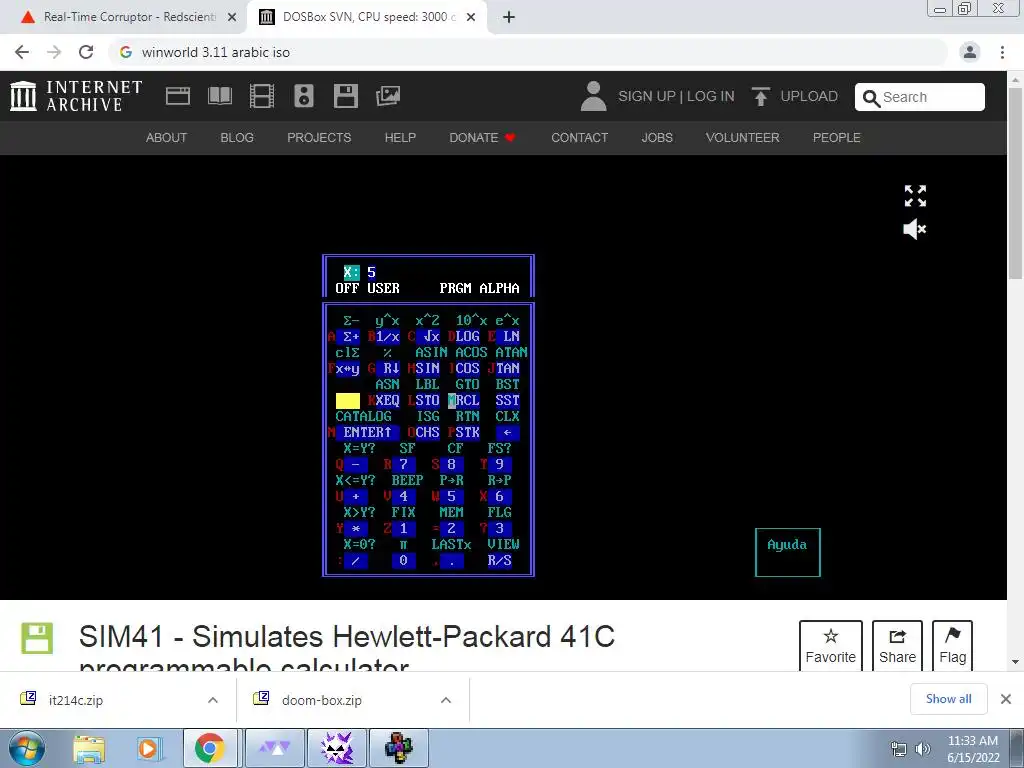Open Windows Start menu
1024x768 pixels.
(26, 748)
